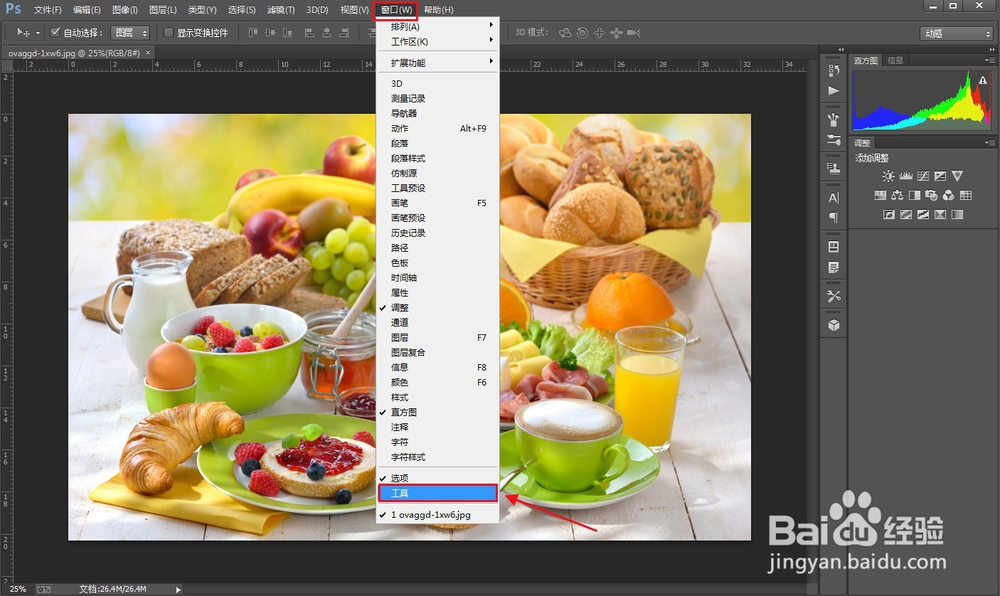Switch to the 信息 panel tab
This screenshot has height=596, width=1000.
(x=895, y=60)
